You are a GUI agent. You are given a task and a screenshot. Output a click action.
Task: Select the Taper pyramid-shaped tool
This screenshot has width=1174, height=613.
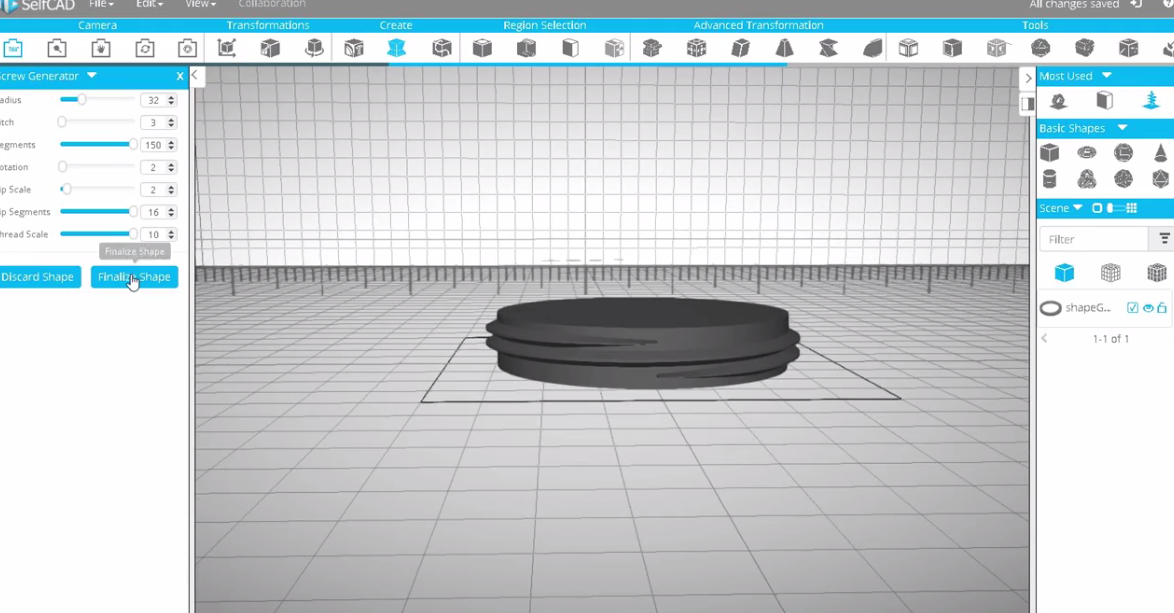(784, 49)
